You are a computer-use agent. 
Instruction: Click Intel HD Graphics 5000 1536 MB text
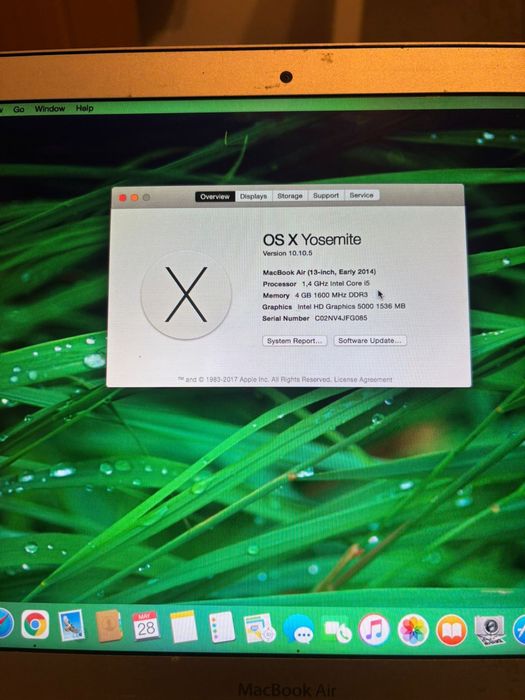pyautogui.click(x=351, y=306)
